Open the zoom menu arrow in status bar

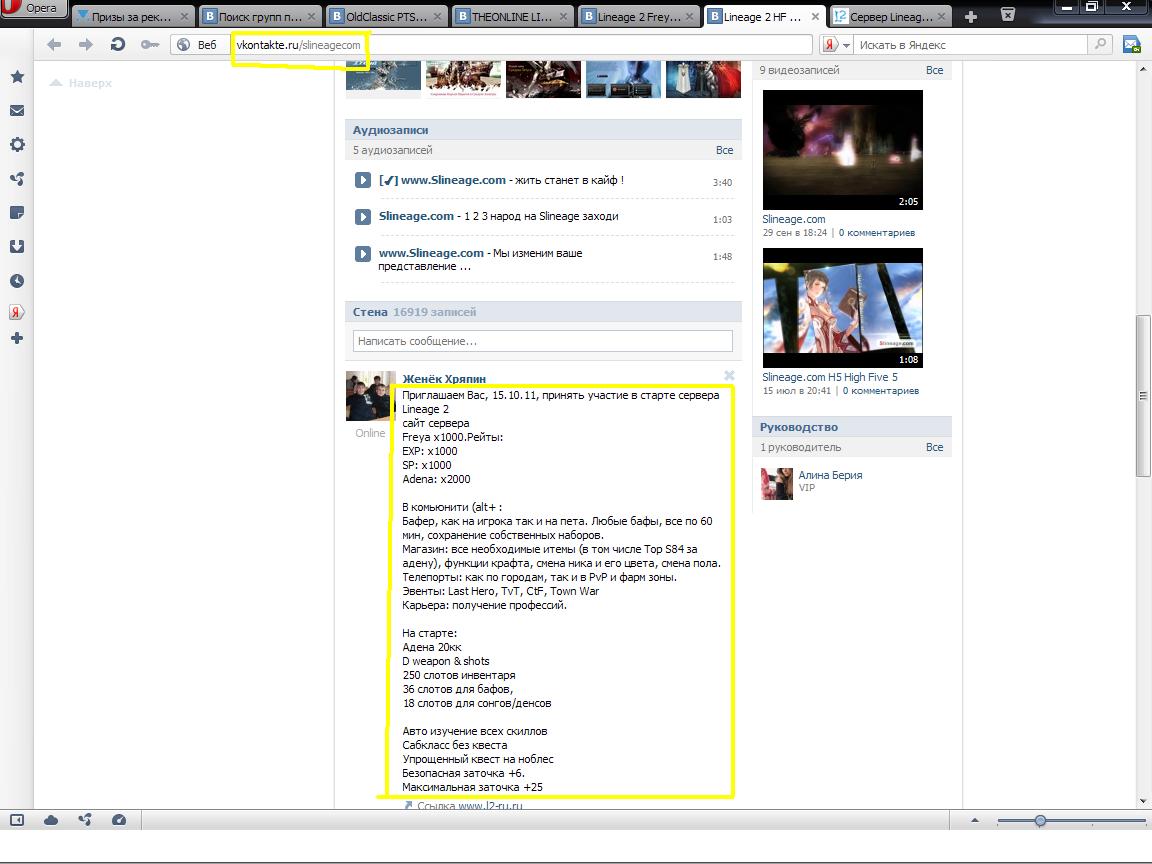point(975,820)
